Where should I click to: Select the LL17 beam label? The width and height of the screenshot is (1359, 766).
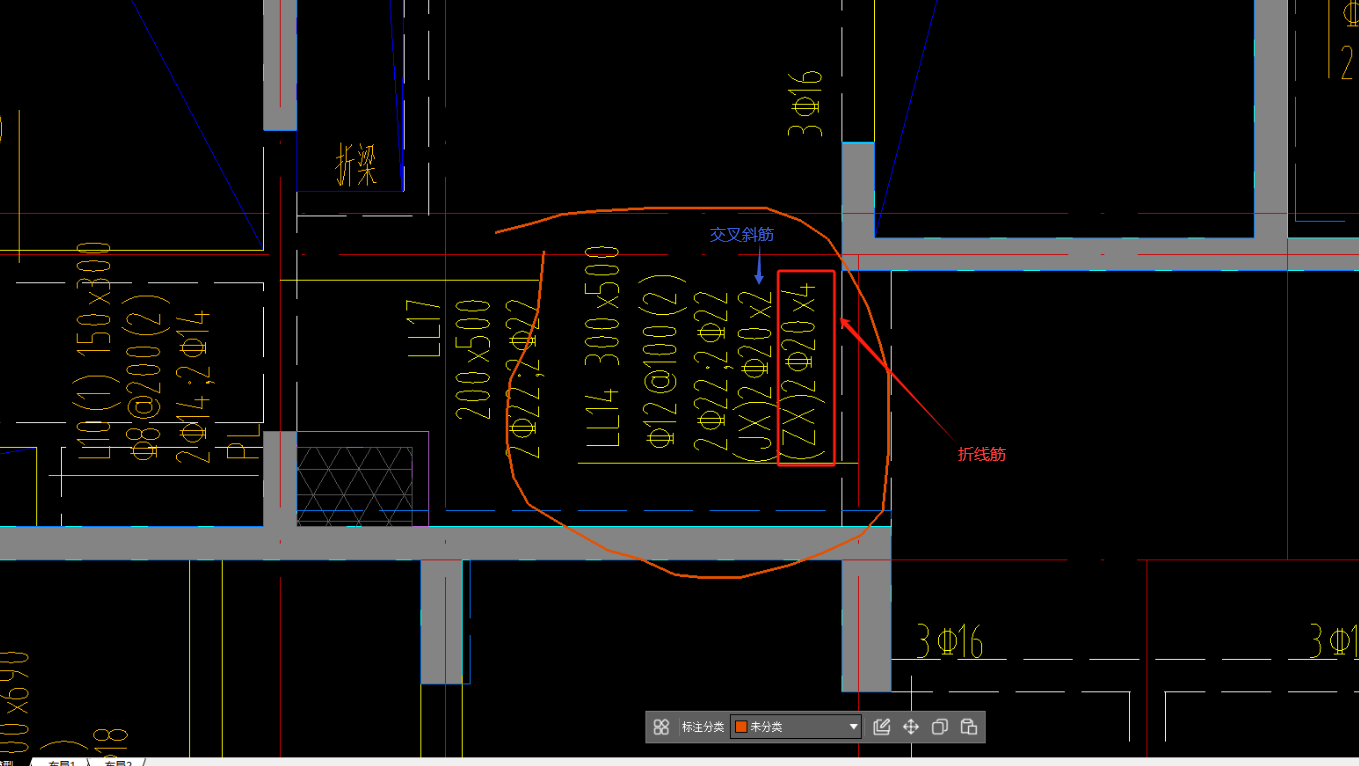424,329
